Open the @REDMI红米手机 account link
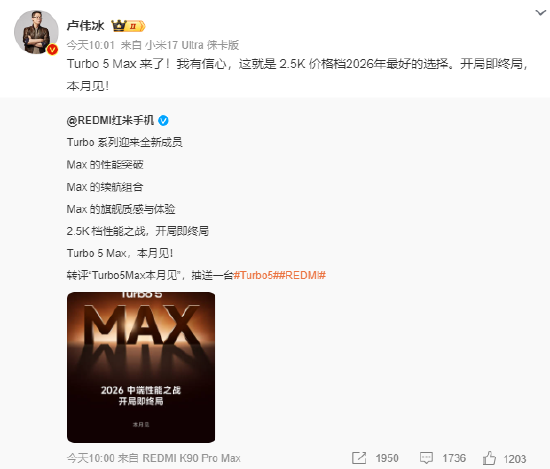550x469 pixels. pyautogui.click(x=110, y=120)
